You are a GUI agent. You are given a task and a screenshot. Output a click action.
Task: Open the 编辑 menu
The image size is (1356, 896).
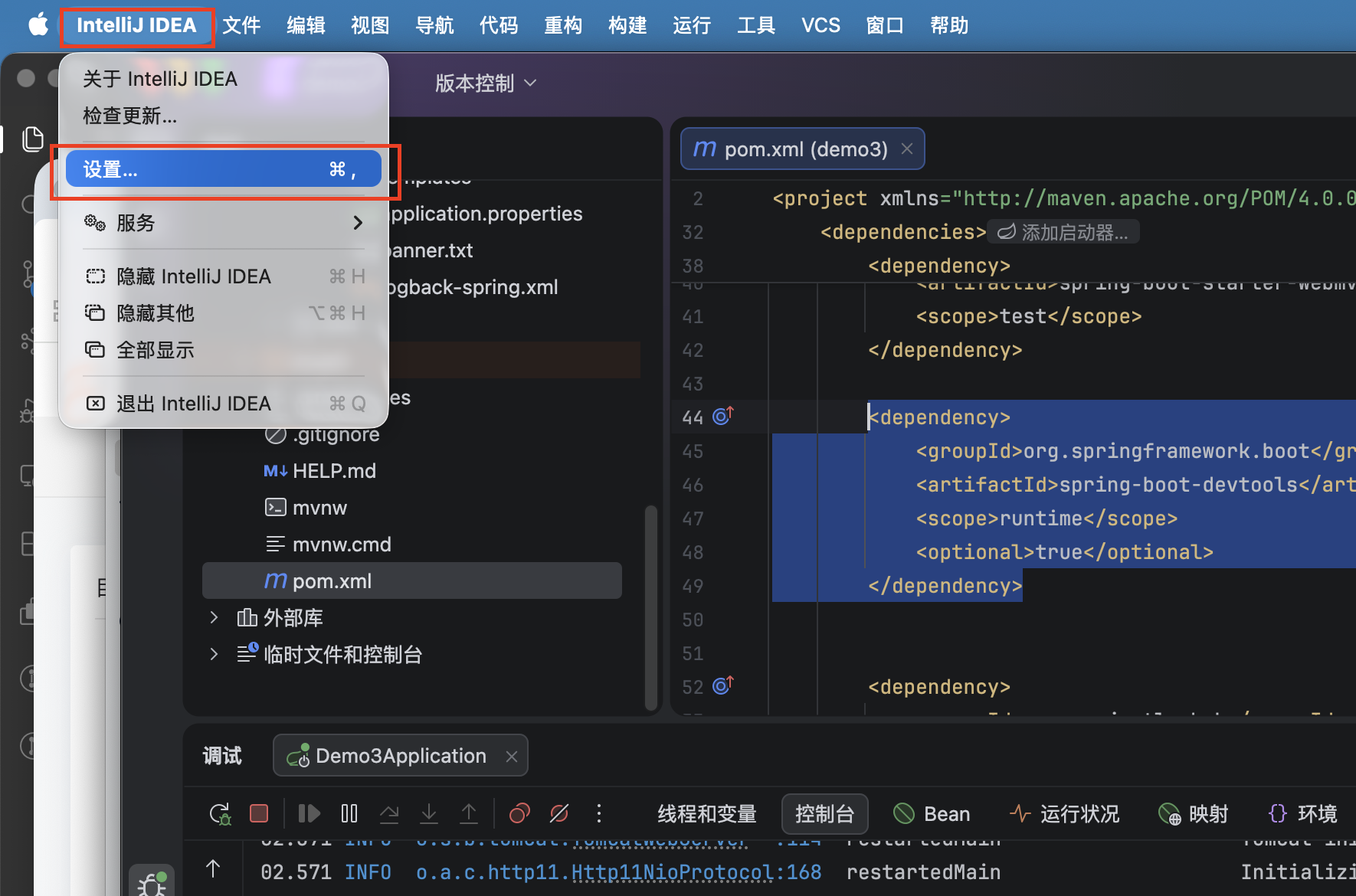coord(306,25)
